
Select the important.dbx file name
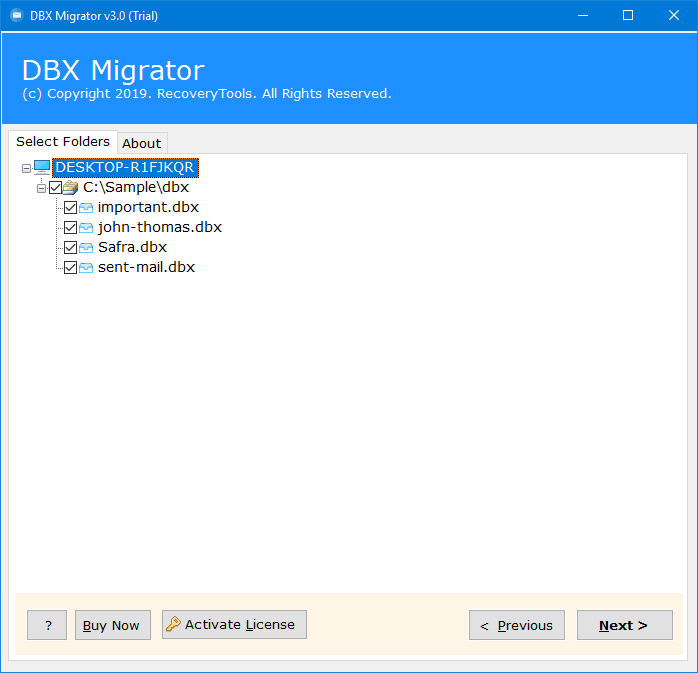point(148,207)
